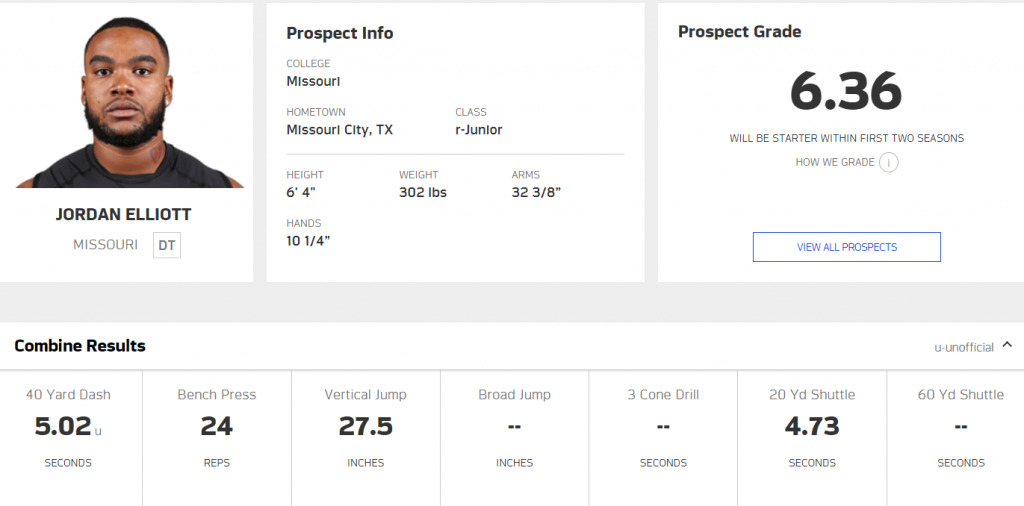
Task: Select the Broad Jump result card
Action: click(515, 438)
